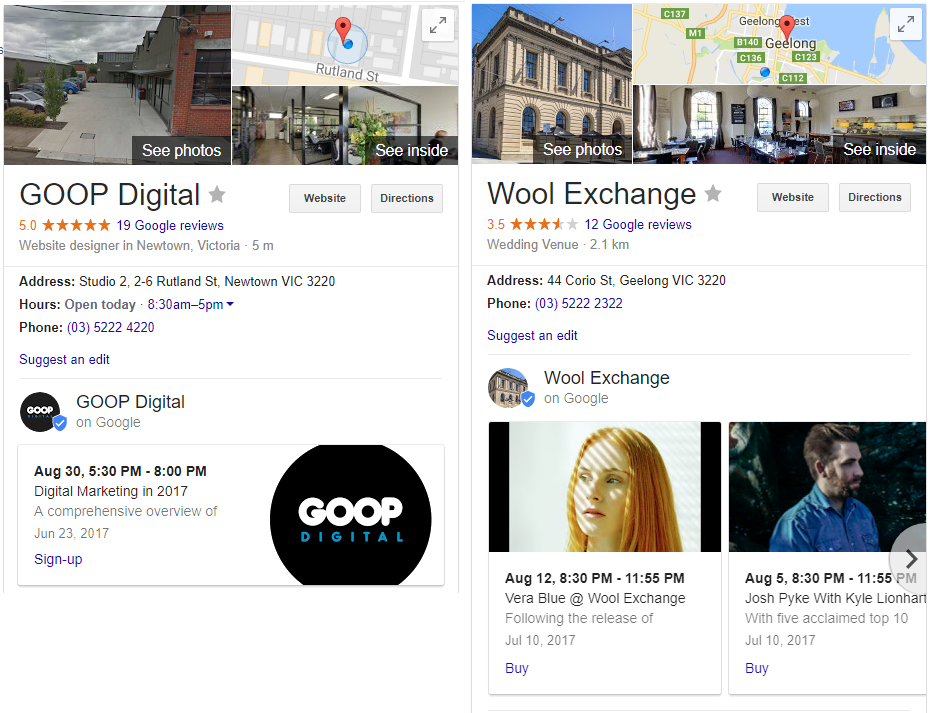Open GOOP Digital's Website button
This screenshot has width=935, height=713.
click(325, 198)
